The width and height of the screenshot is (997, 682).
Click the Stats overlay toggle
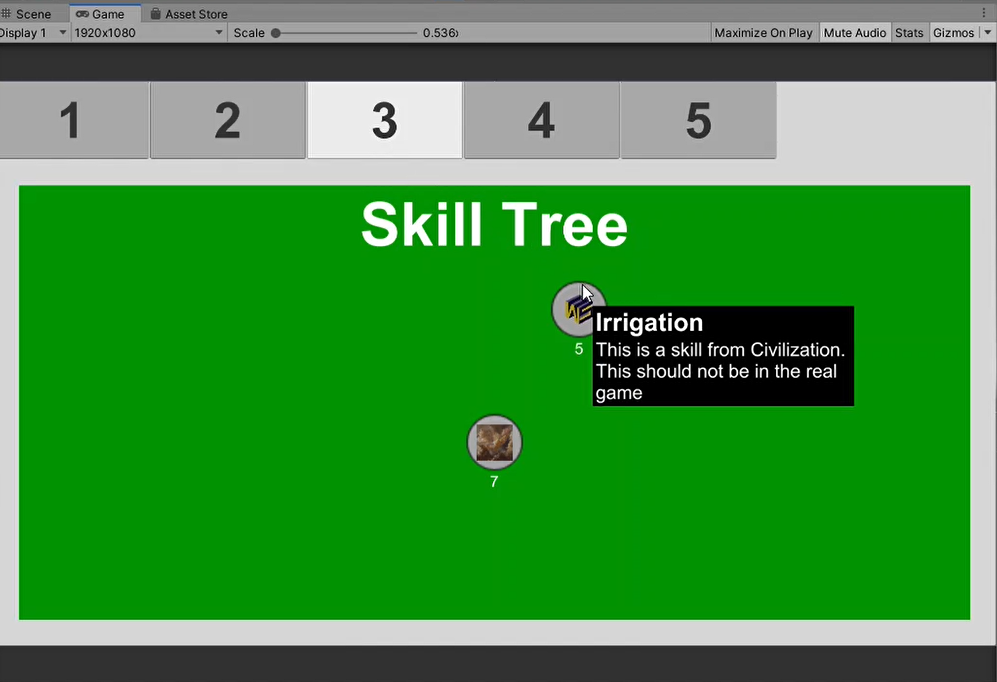point(909,32)
